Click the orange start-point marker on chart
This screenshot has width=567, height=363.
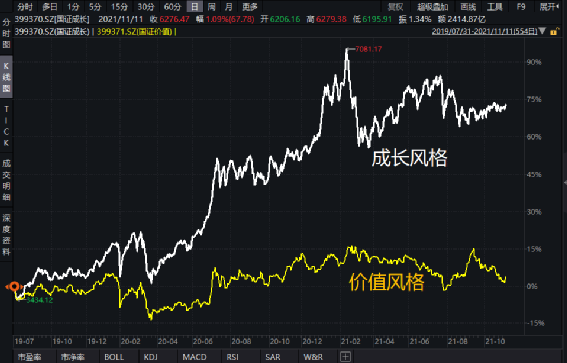coord(14,287)
